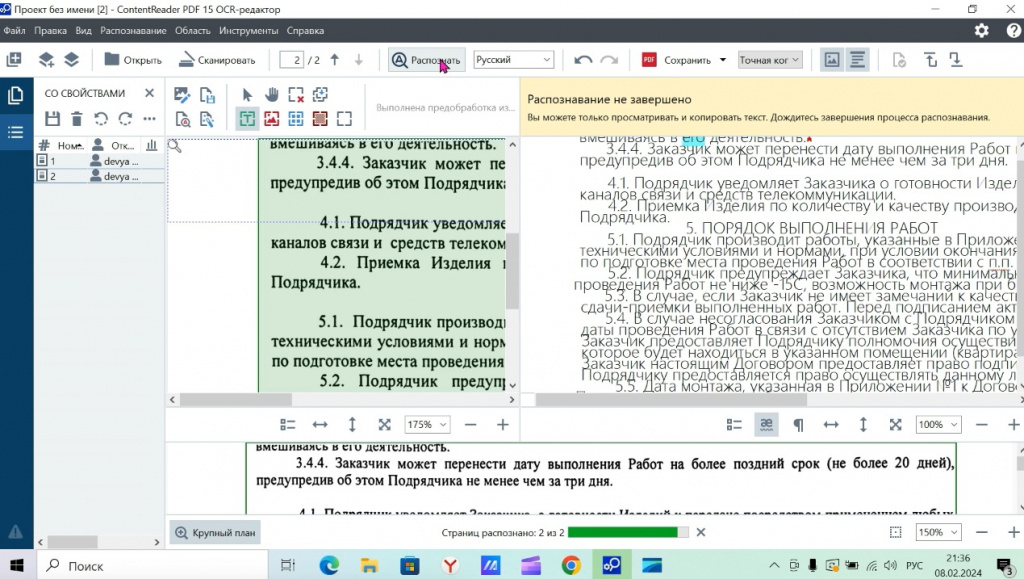Zoom in image pane with plus next to 175%
Image resolution: width=1024 pixels, height=579 pixels.
502,425
